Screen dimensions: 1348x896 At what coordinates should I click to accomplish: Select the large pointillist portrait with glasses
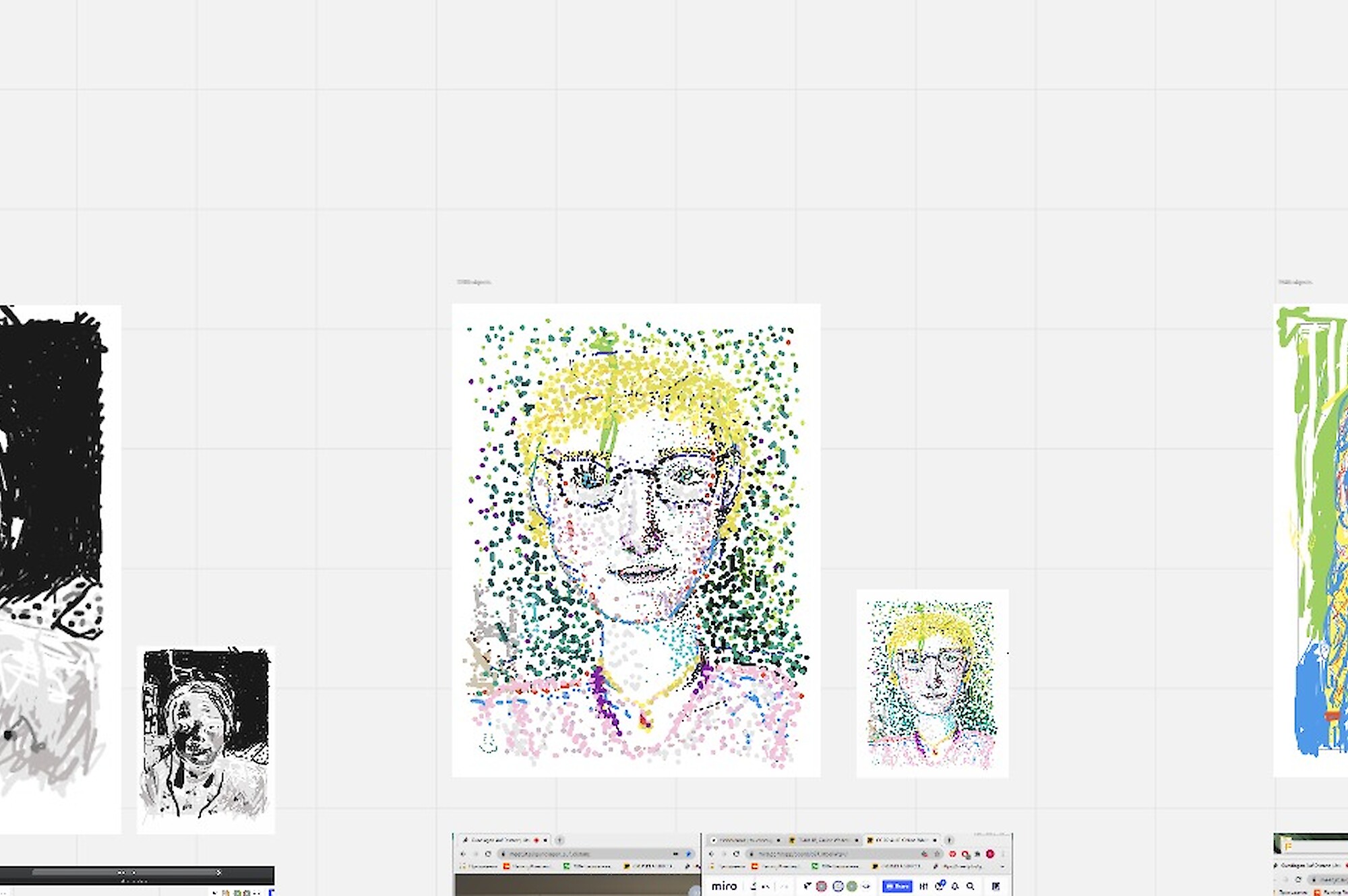(x=636, y=539)
